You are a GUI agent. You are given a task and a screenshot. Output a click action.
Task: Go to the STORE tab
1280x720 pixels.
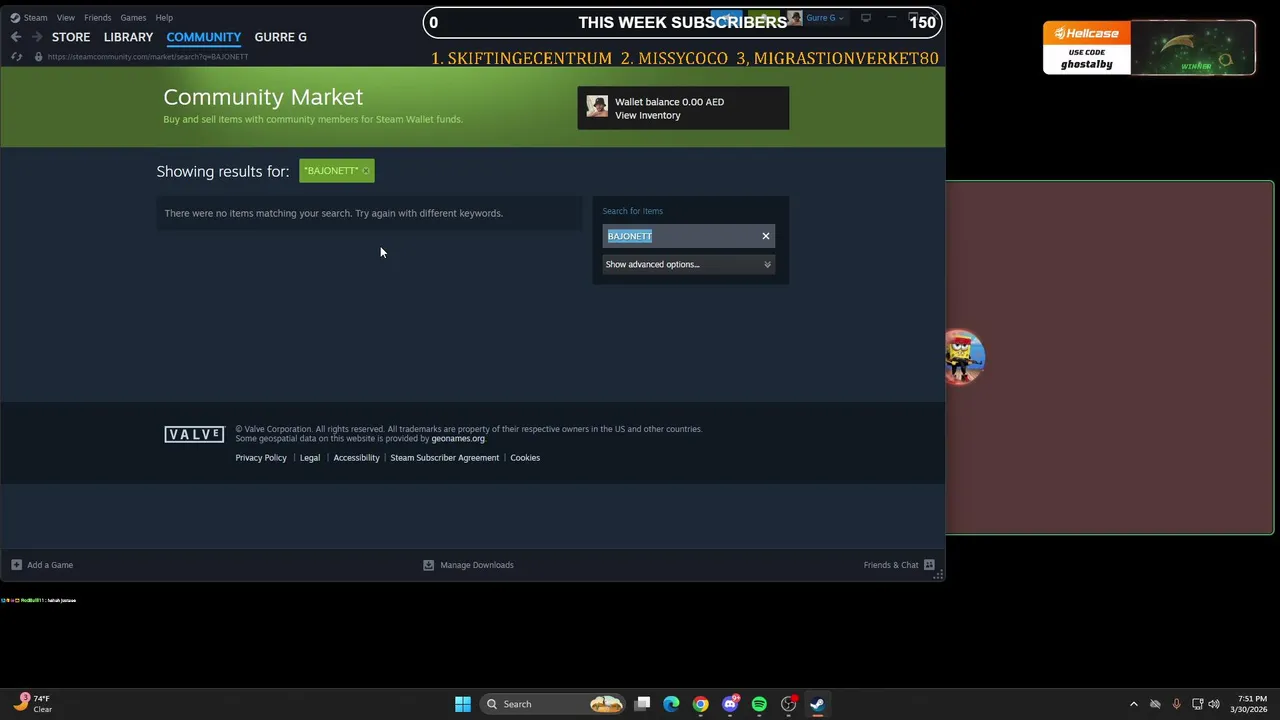click(x=71, y=37)
